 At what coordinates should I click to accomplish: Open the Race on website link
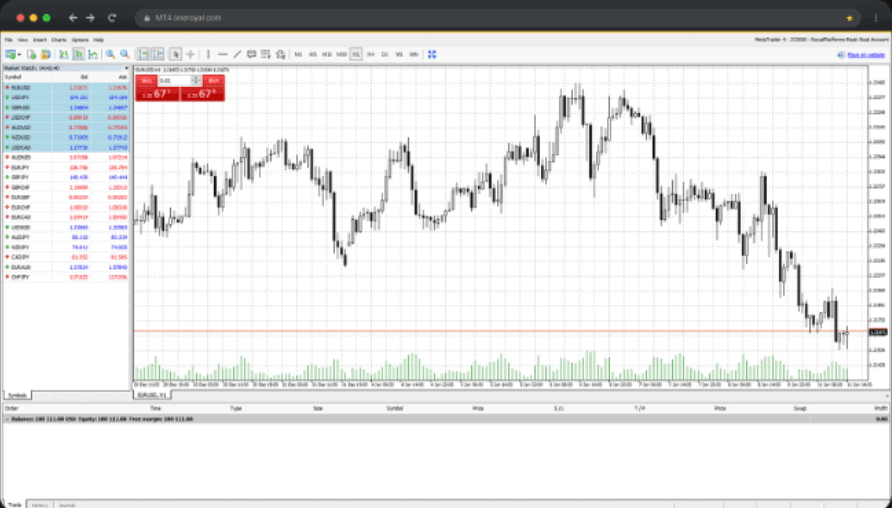(x=865, y=54)
